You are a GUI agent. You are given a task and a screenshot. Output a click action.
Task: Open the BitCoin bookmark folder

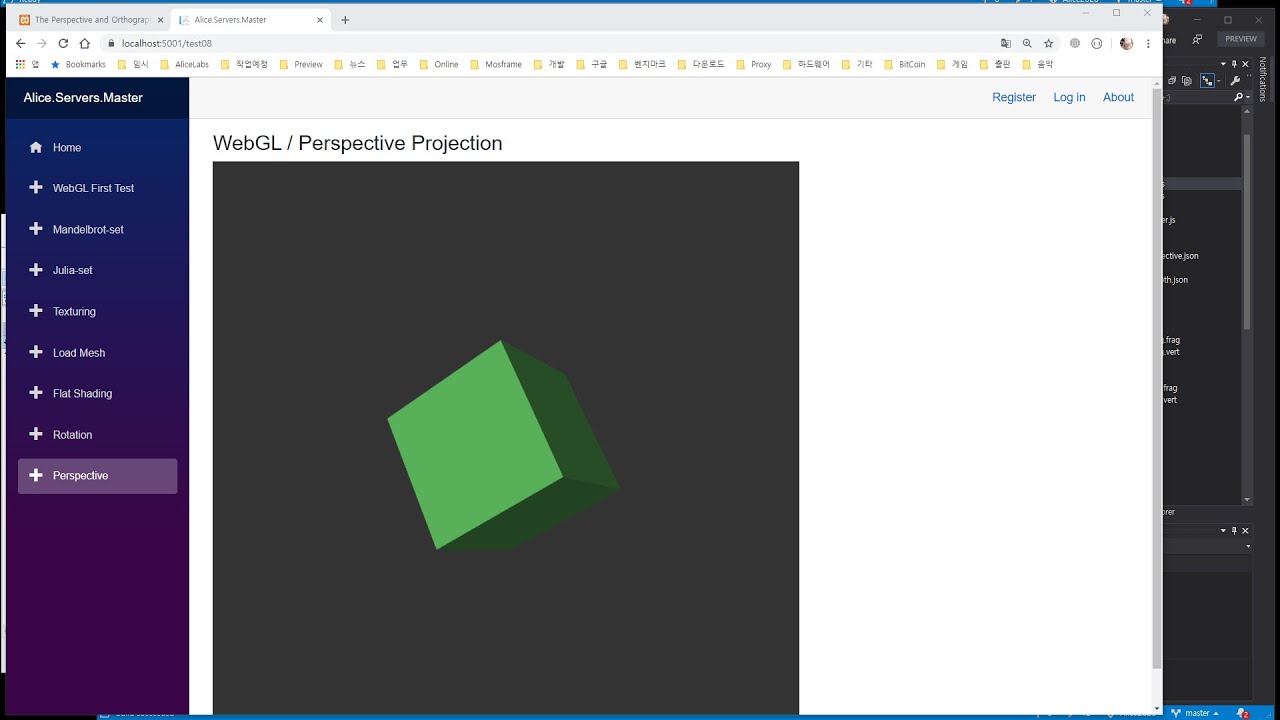(x=905, y=64)
